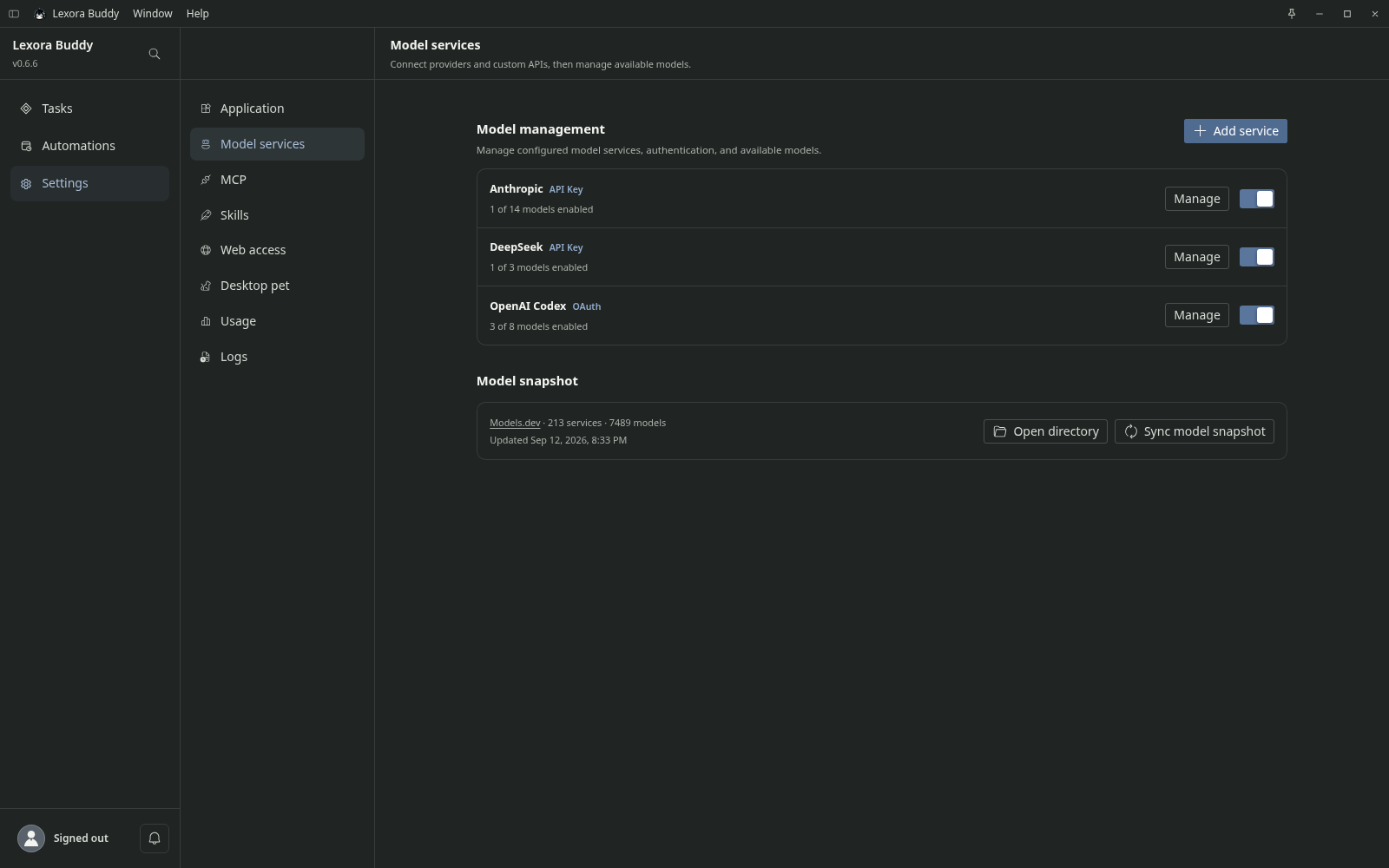The width and height of the screenshot is (1389, 868).
Task: Click the Anthropic API Key label
Action: pyautogui.click(x=566, y=189)
